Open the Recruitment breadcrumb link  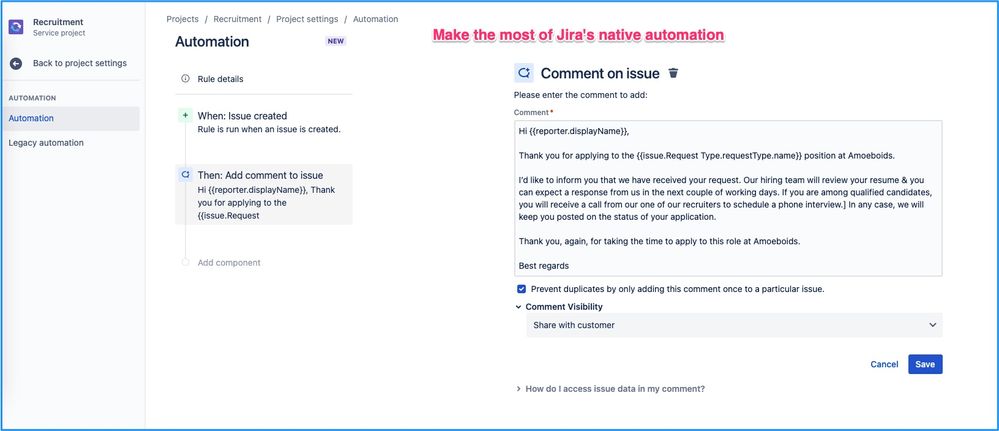pos(238,19)
